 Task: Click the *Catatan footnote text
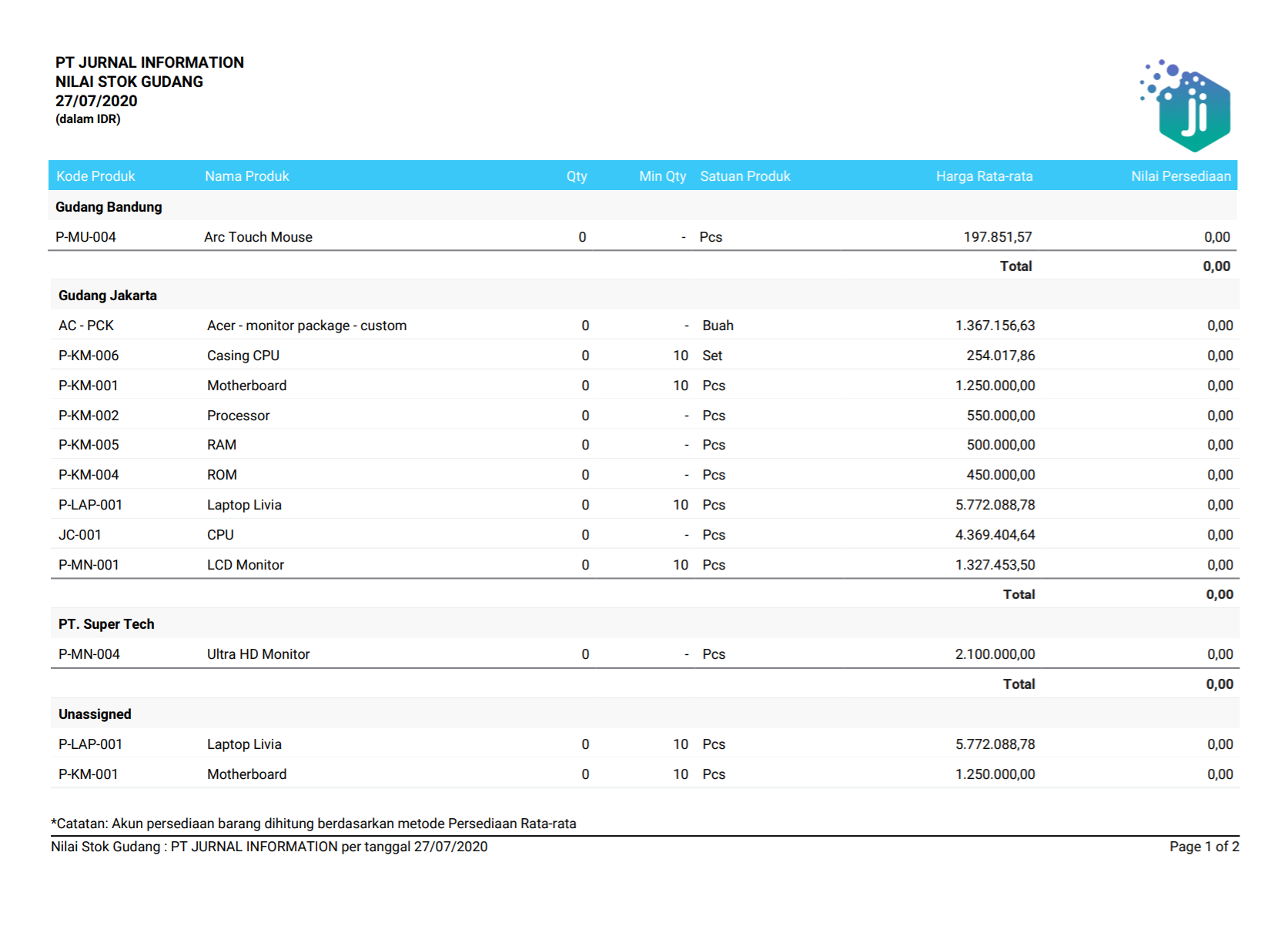[313, 824]
